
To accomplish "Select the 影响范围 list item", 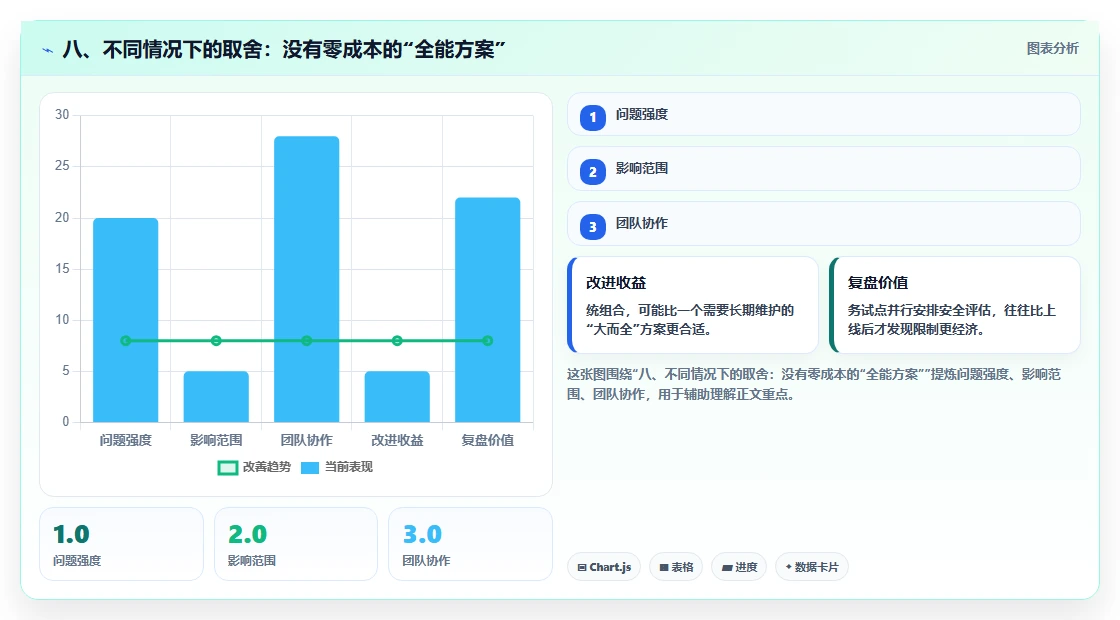I will [824, 169].
